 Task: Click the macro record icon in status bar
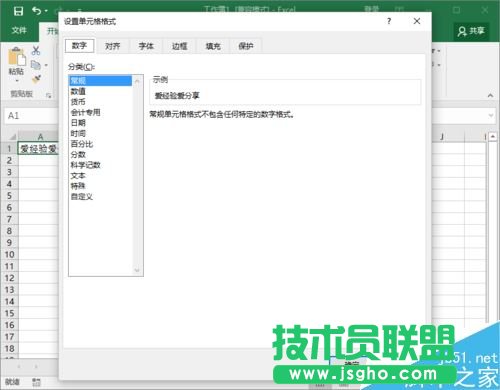pos(37,382)
